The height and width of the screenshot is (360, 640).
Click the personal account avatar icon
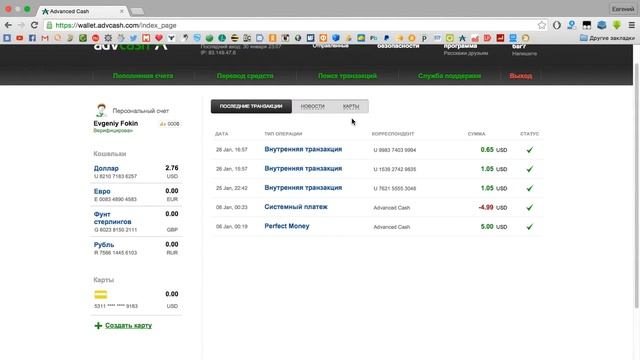point(101,110)
